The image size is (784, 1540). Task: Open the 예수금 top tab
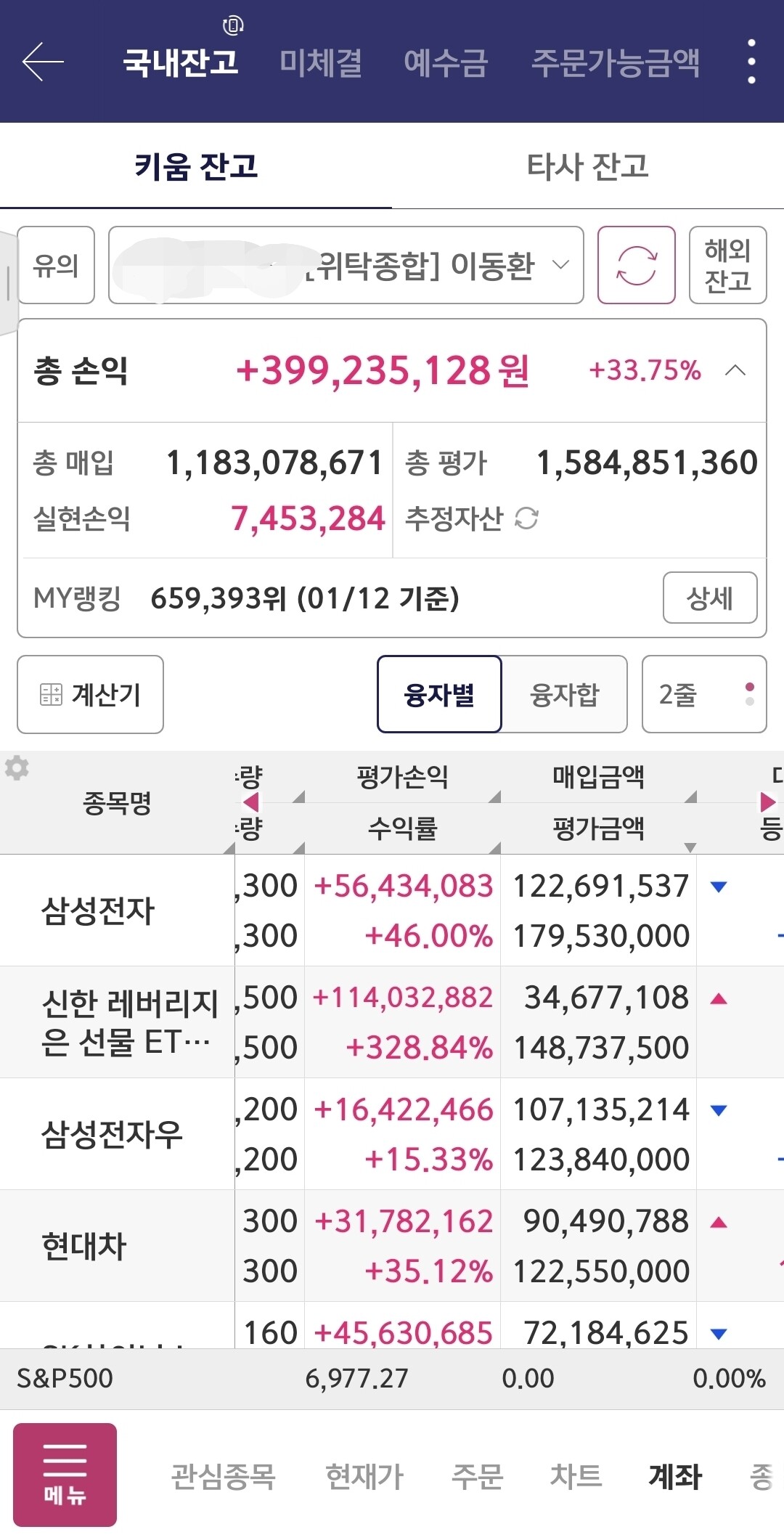(x=446, y=63)
